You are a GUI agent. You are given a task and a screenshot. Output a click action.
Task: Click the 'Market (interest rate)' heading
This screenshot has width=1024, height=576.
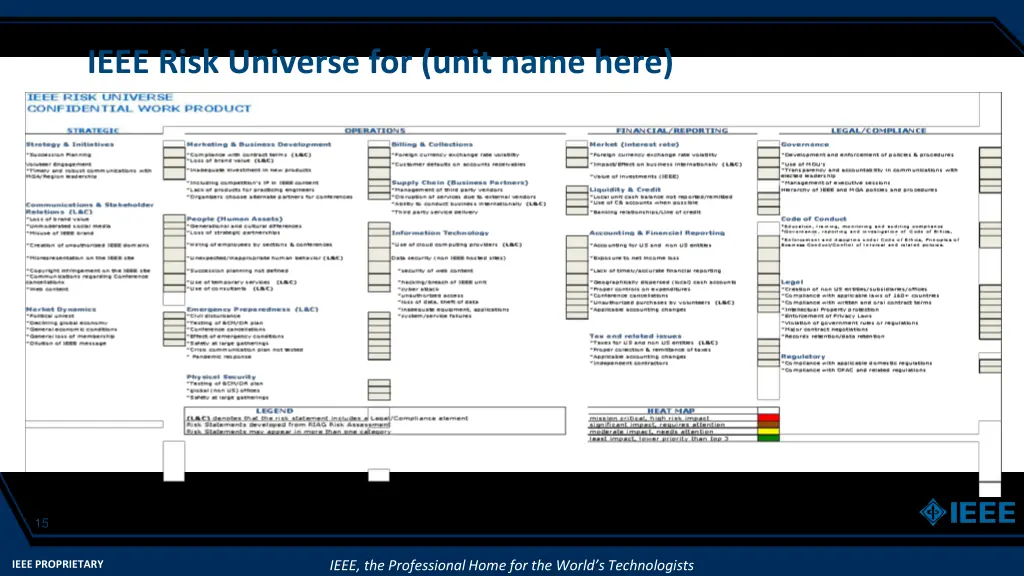coord(634,144)
